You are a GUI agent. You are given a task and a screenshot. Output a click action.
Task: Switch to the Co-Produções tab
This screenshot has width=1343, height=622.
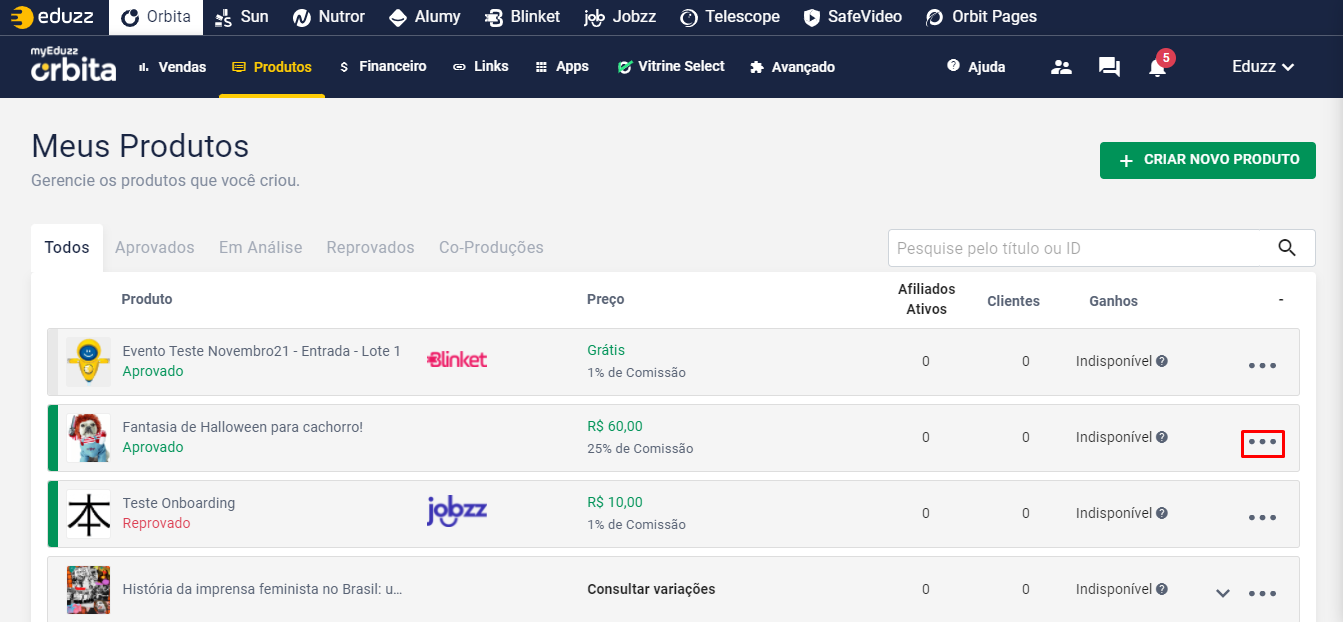(491, 247)
